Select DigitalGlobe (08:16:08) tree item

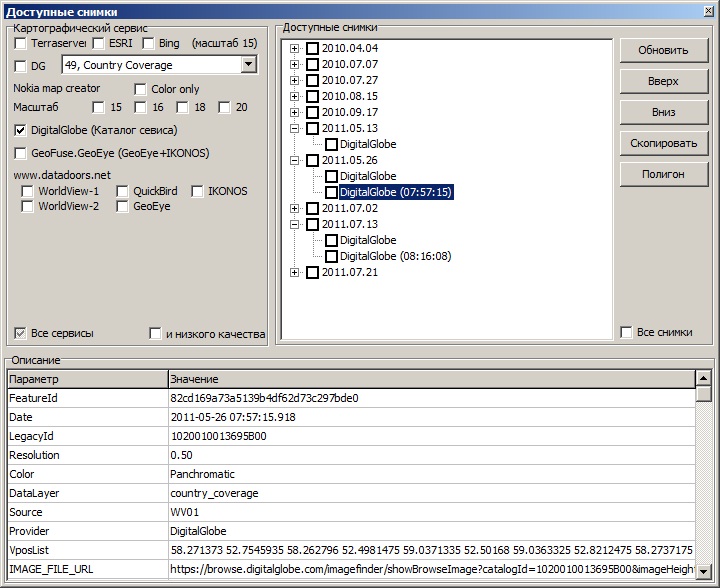click(x=395, y=256)
